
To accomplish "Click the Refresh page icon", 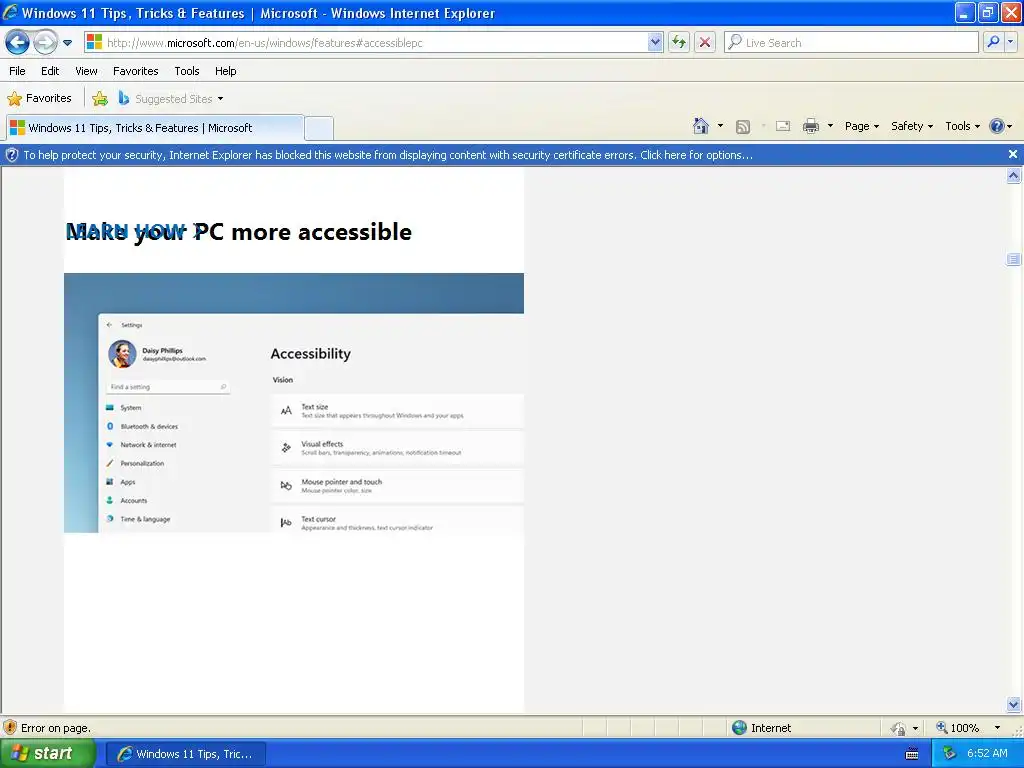I will click(x=679, y=42).
